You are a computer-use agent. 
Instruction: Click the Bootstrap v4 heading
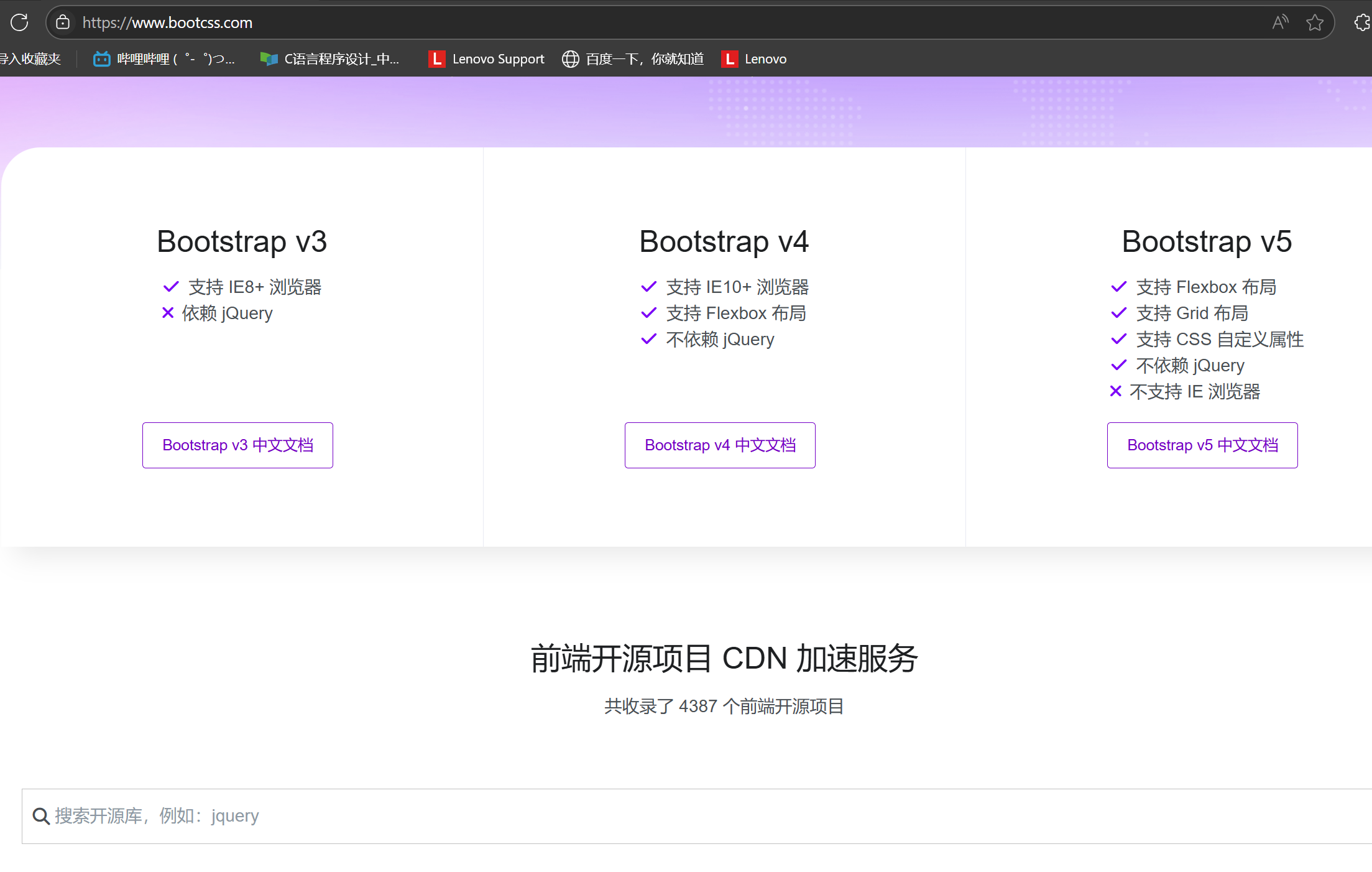[x=724, y=241]
